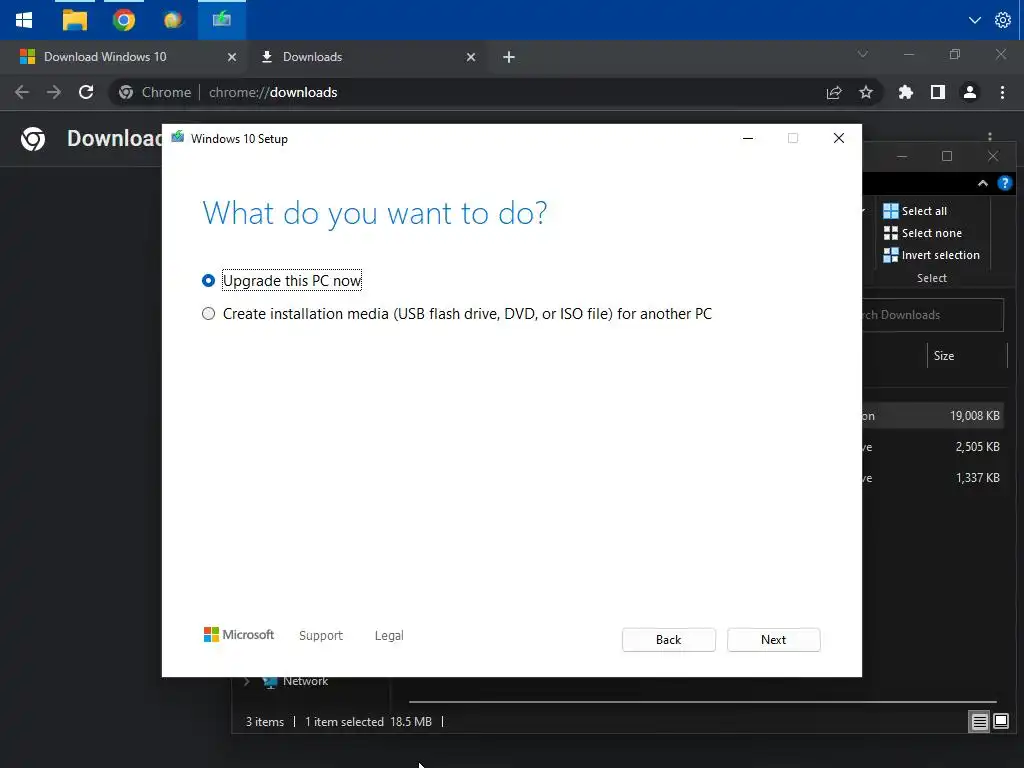Open the Windows Start menu
The height and width of the screenshot is (768, 1024).
point(24,20)
